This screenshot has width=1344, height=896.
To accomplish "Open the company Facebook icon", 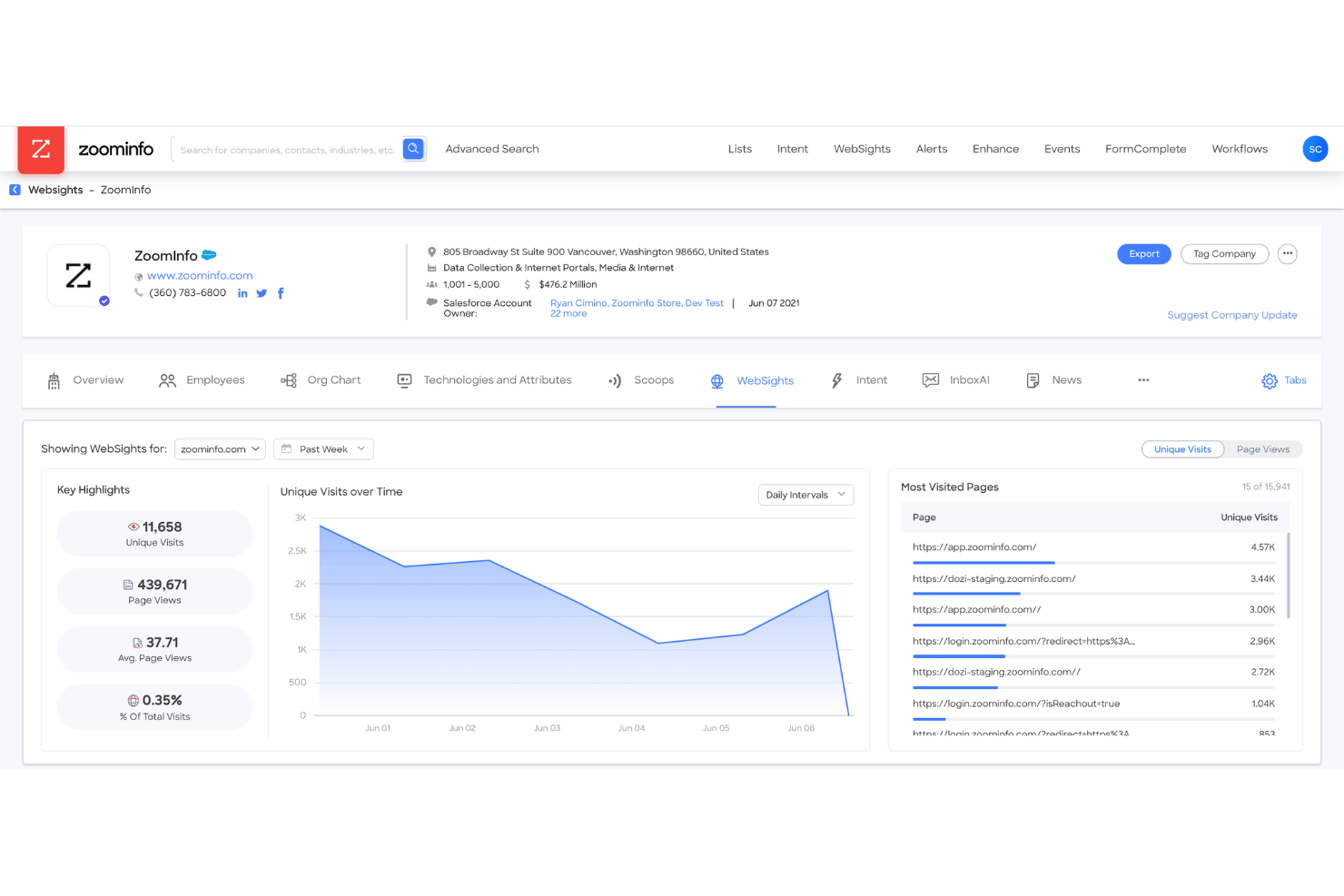I will (x=281, y=293).
